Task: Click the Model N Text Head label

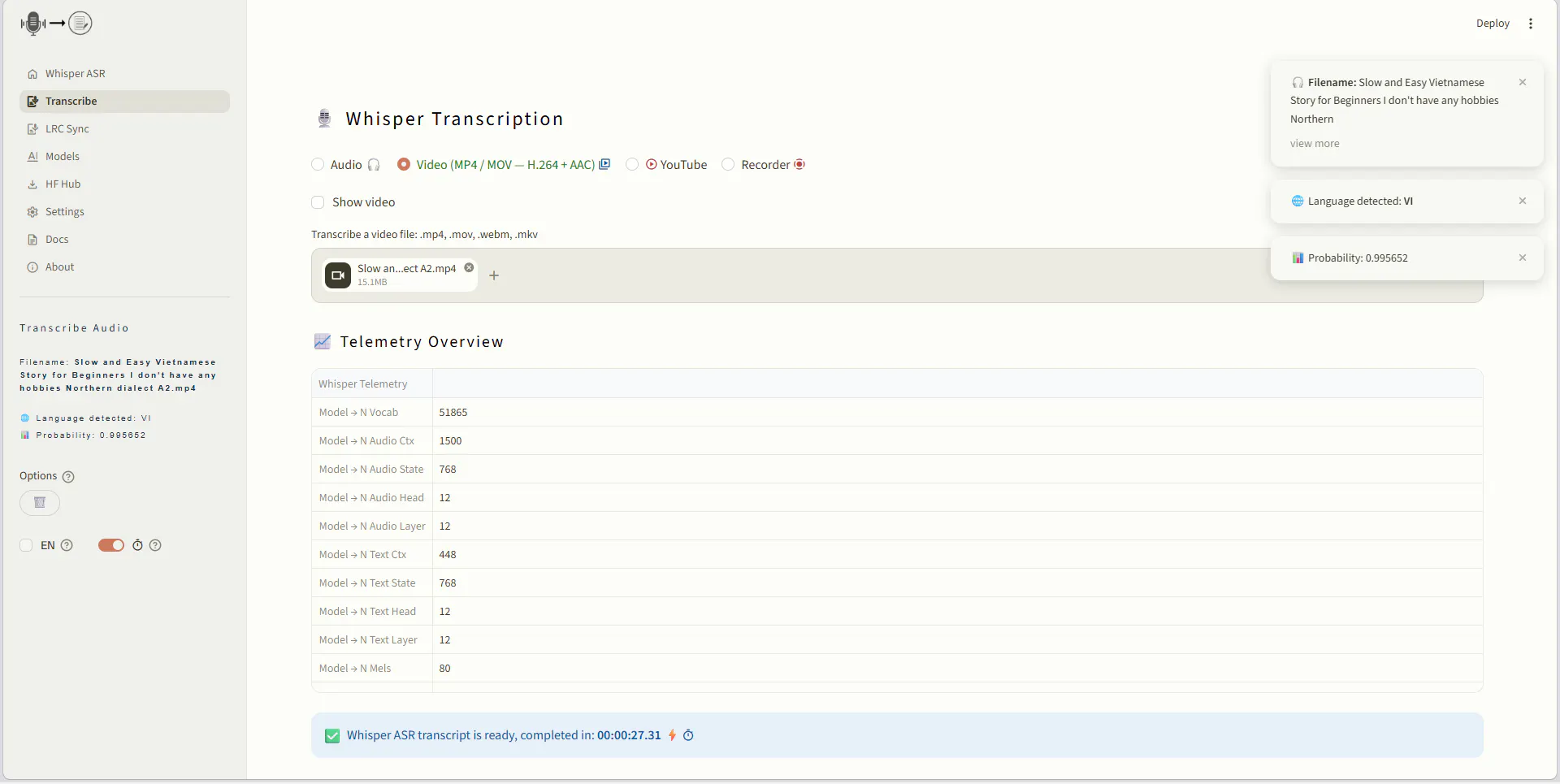Action: [x=367, y=612]
